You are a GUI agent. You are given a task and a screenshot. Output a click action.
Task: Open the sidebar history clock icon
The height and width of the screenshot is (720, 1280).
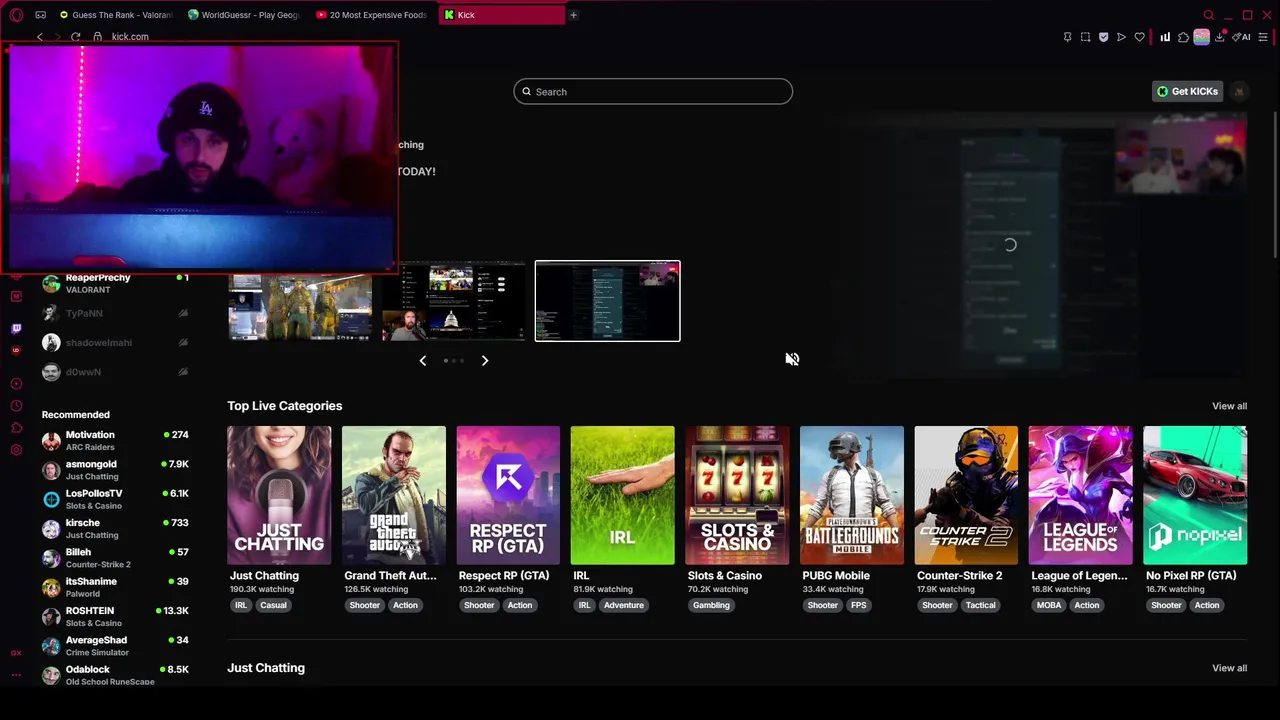pos(16,406)
